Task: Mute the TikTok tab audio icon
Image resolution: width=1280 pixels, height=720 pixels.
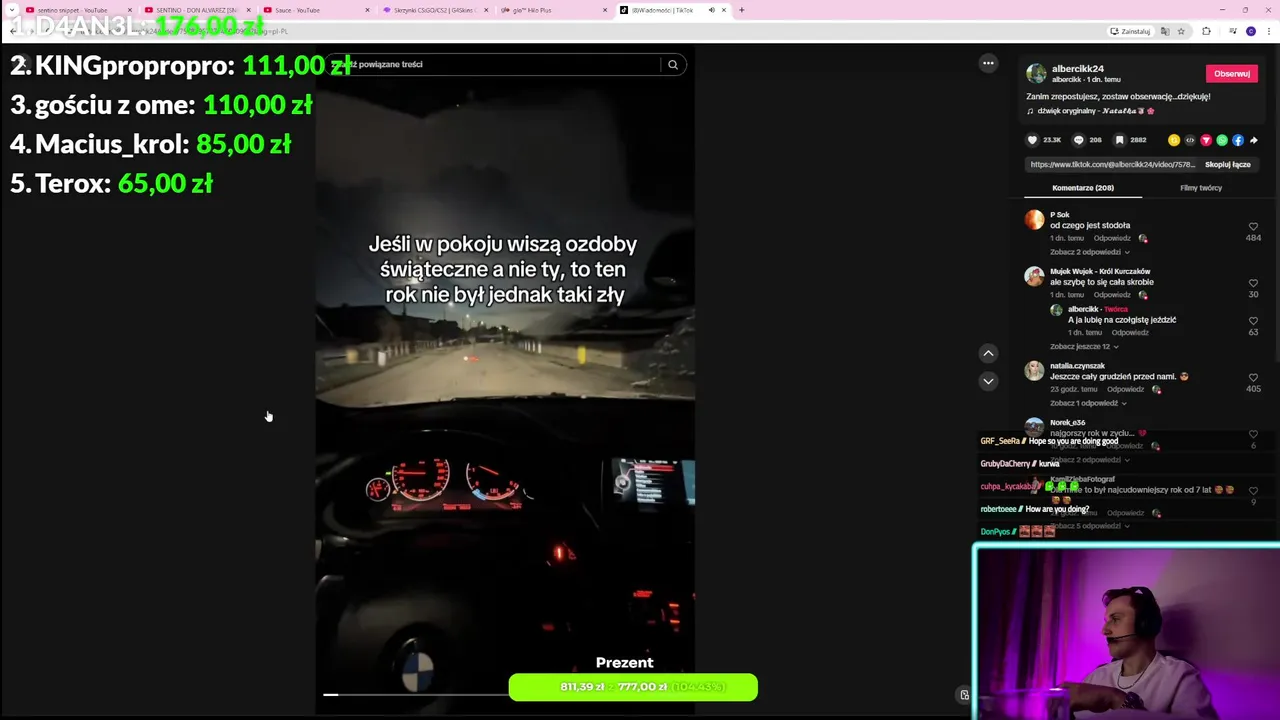Action: [711, 10]
